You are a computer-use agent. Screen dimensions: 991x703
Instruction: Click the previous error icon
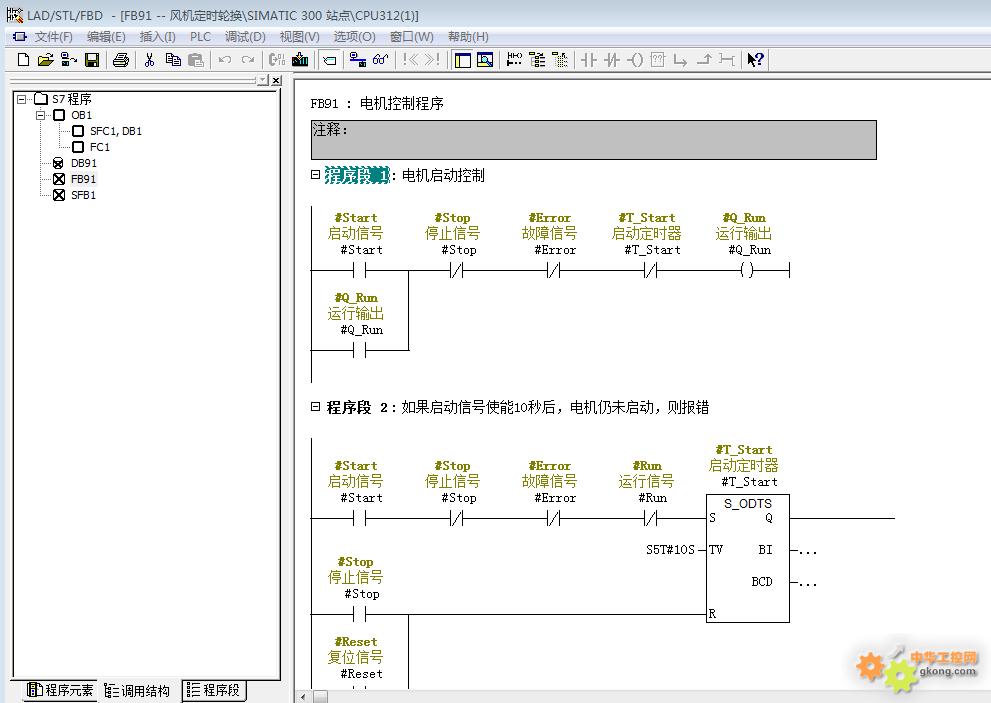click(x=410, y=60)
